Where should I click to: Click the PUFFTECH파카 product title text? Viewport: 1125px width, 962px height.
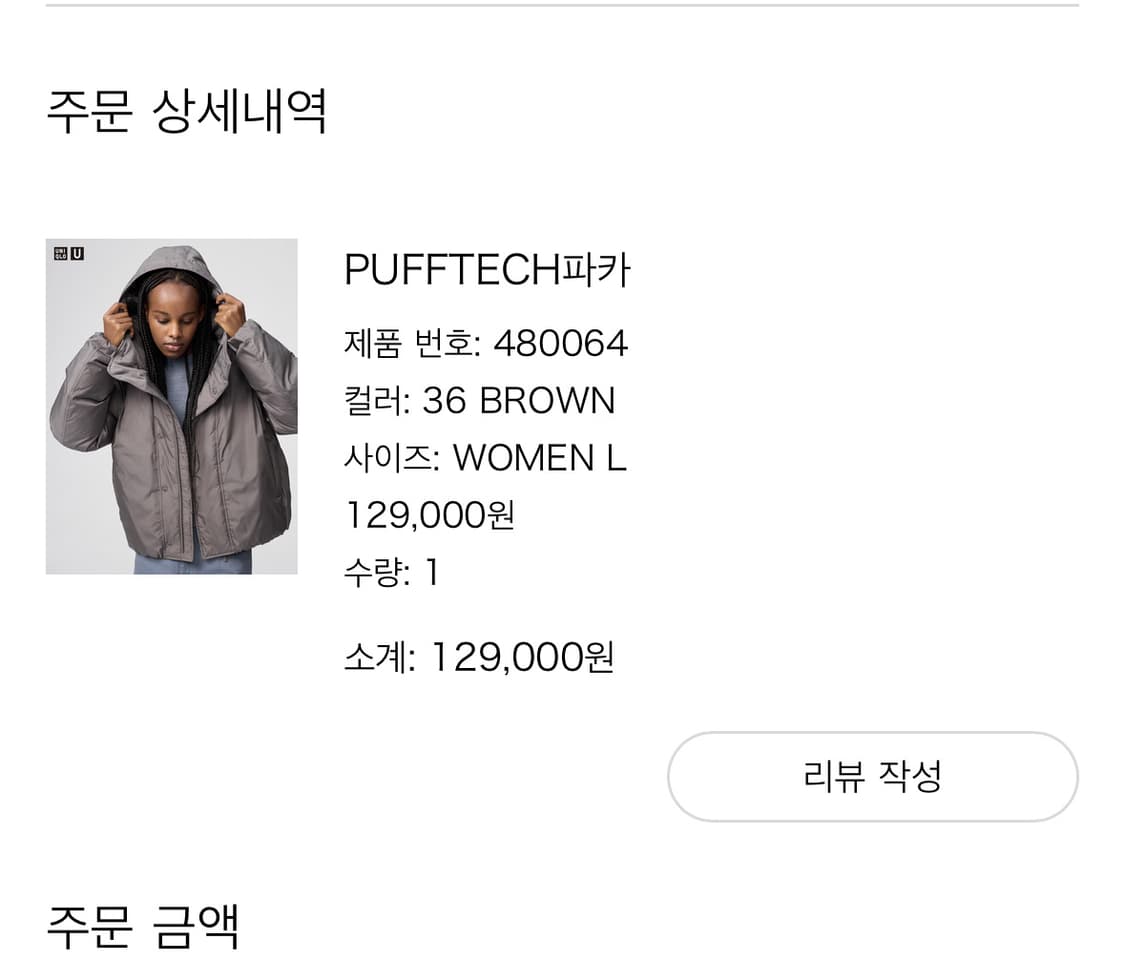coord(487,270)
